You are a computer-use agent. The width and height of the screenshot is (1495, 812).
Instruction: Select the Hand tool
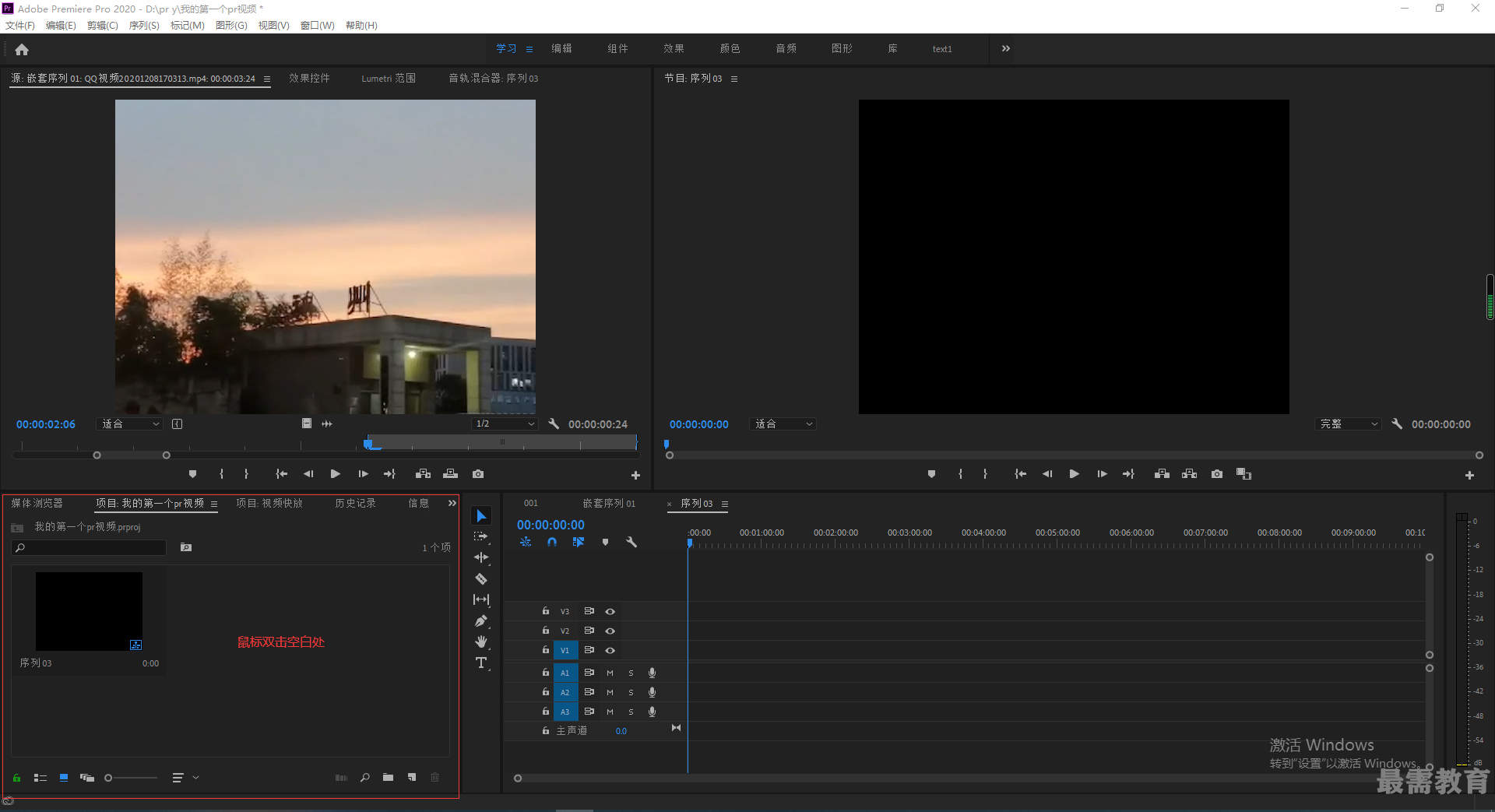(x=481, y=642)
